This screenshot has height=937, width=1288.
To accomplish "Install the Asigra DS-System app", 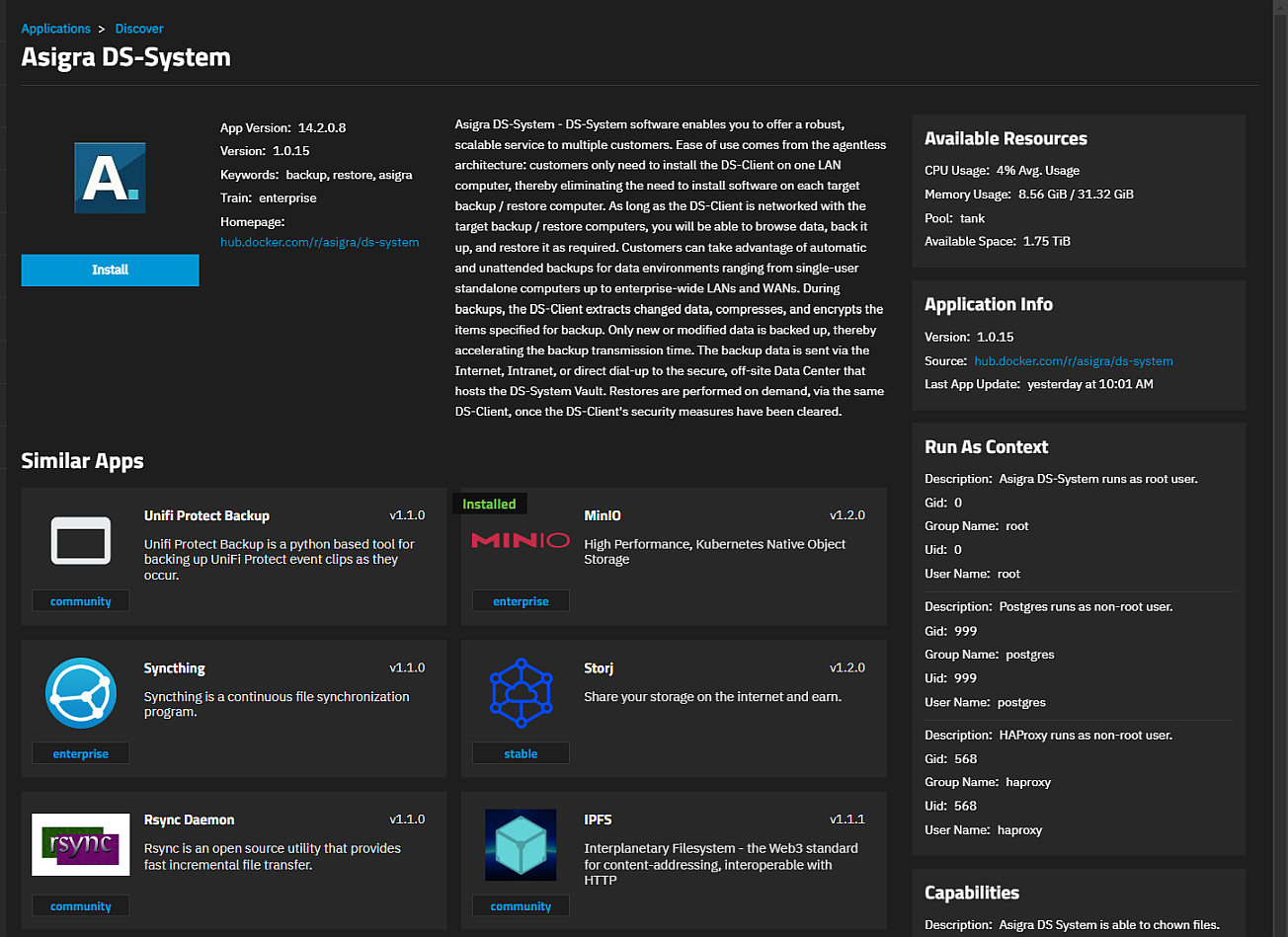I will (x=110, y=270).
